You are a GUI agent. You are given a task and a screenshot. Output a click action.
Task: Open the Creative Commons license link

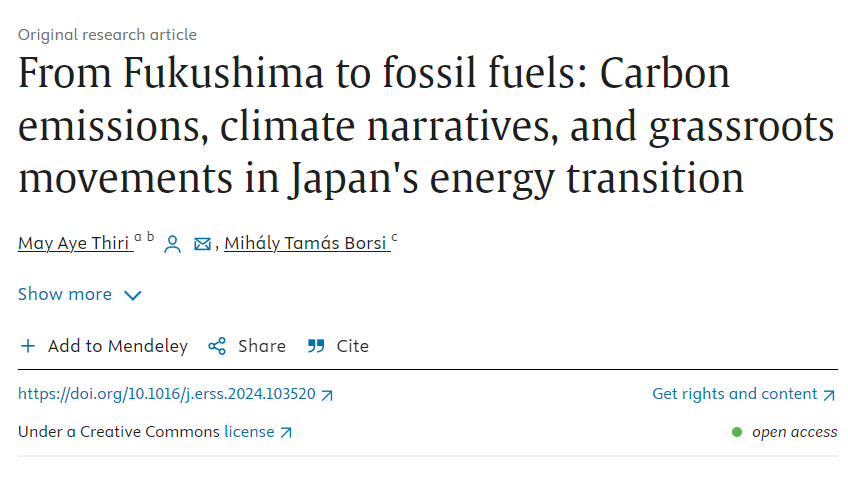[x=249, y=432]
